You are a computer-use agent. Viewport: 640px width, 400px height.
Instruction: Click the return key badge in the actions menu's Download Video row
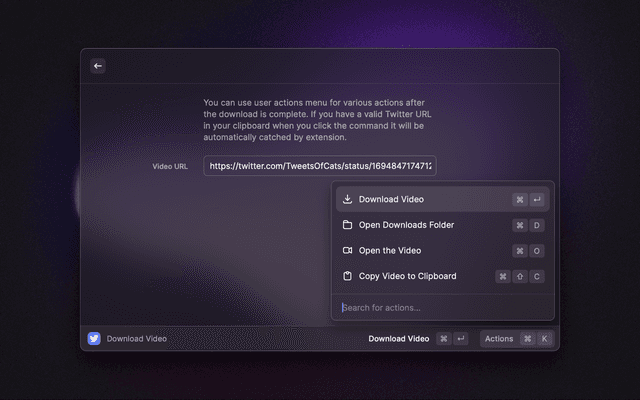pyautogui.click(x=537, y=199)
